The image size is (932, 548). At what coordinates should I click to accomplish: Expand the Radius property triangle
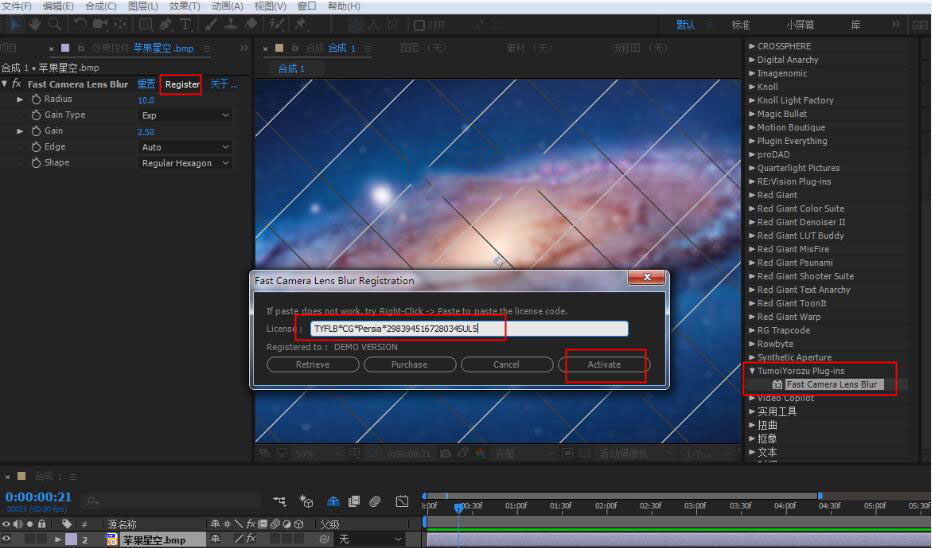(x=20, y=99)
